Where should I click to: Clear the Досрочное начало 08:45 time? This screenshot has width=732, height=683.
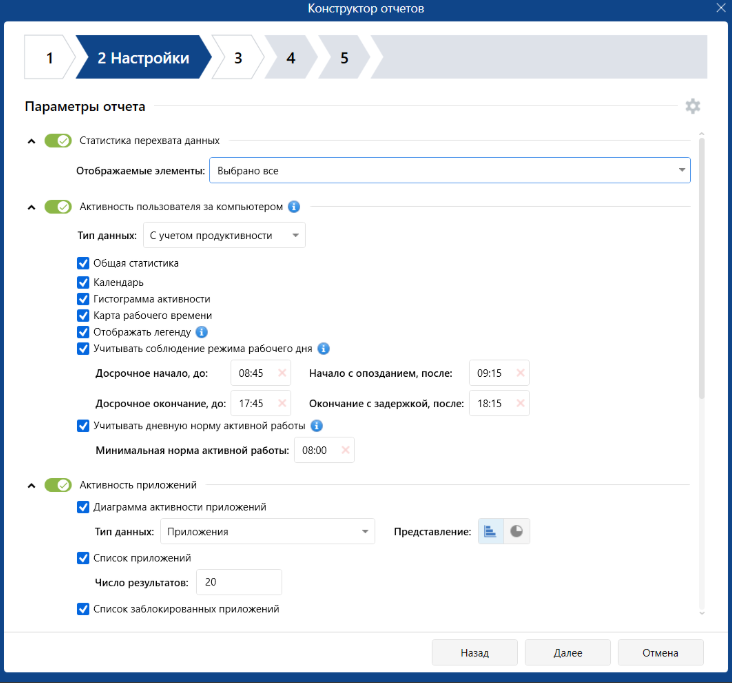[x=281, y=373]
